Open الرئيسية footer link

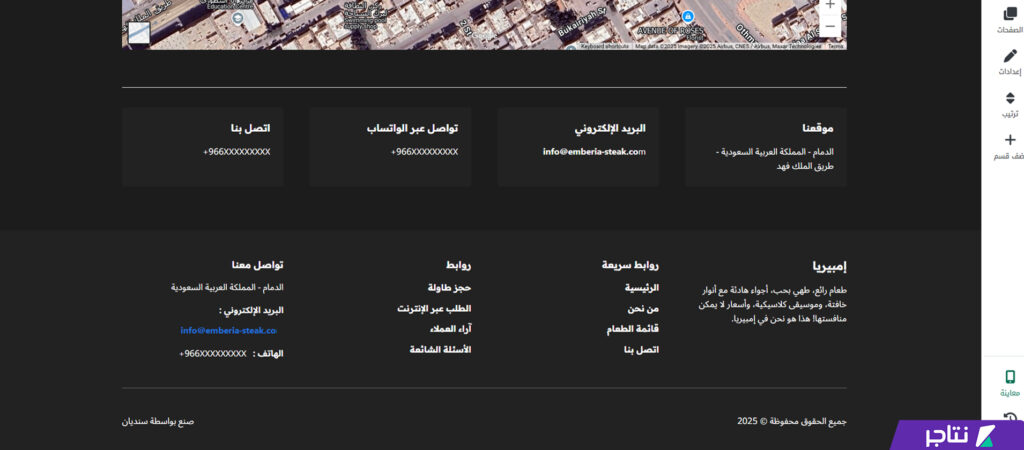click(x=642, y=287)
